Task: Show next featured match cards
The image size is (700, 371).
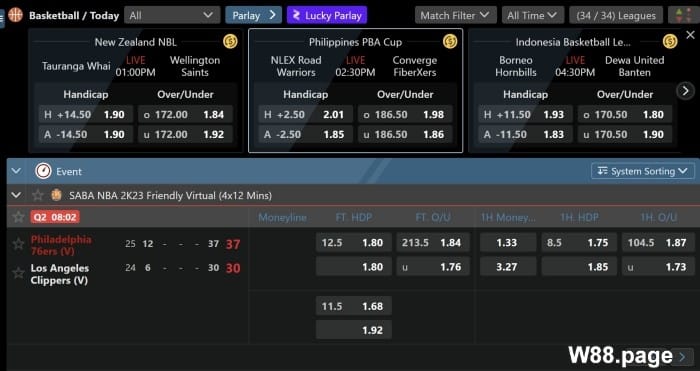Action: click(x=685, y=91)
